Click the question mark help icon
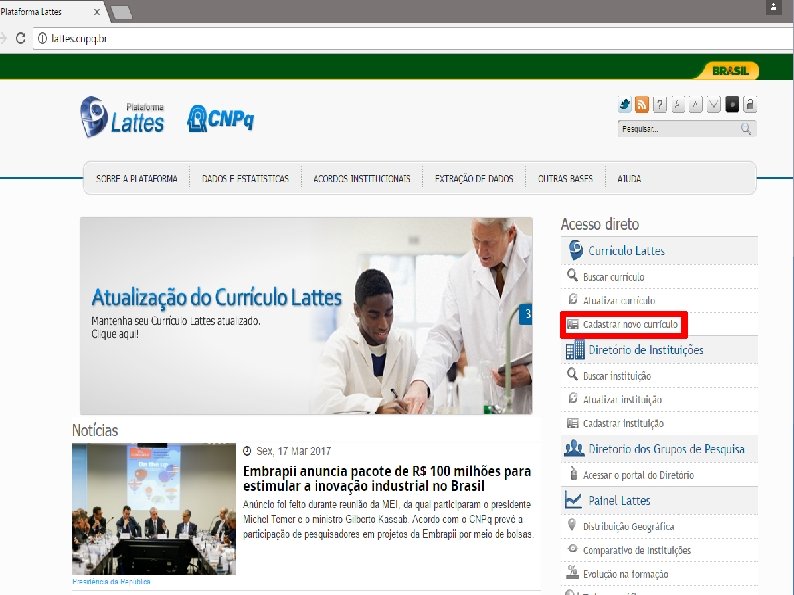This screenshot has width=794, height=595. tap(659, 105)
